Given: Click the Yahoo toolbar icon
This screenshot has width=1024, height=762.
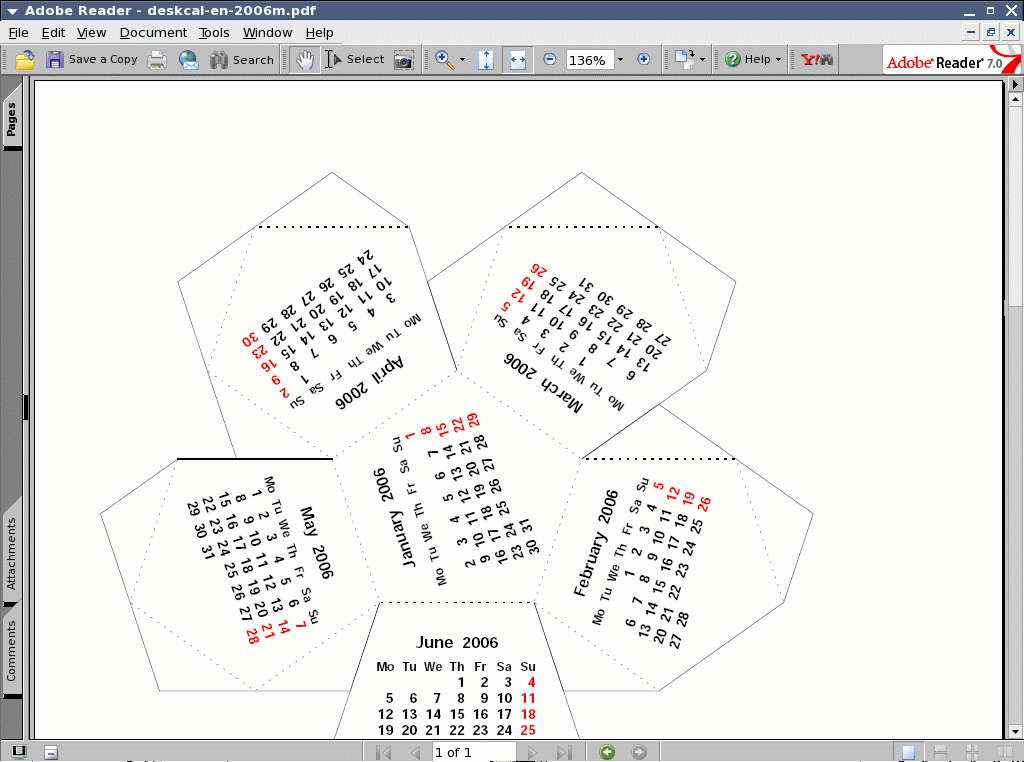Looking at the screenshot, I should (817, 60).
